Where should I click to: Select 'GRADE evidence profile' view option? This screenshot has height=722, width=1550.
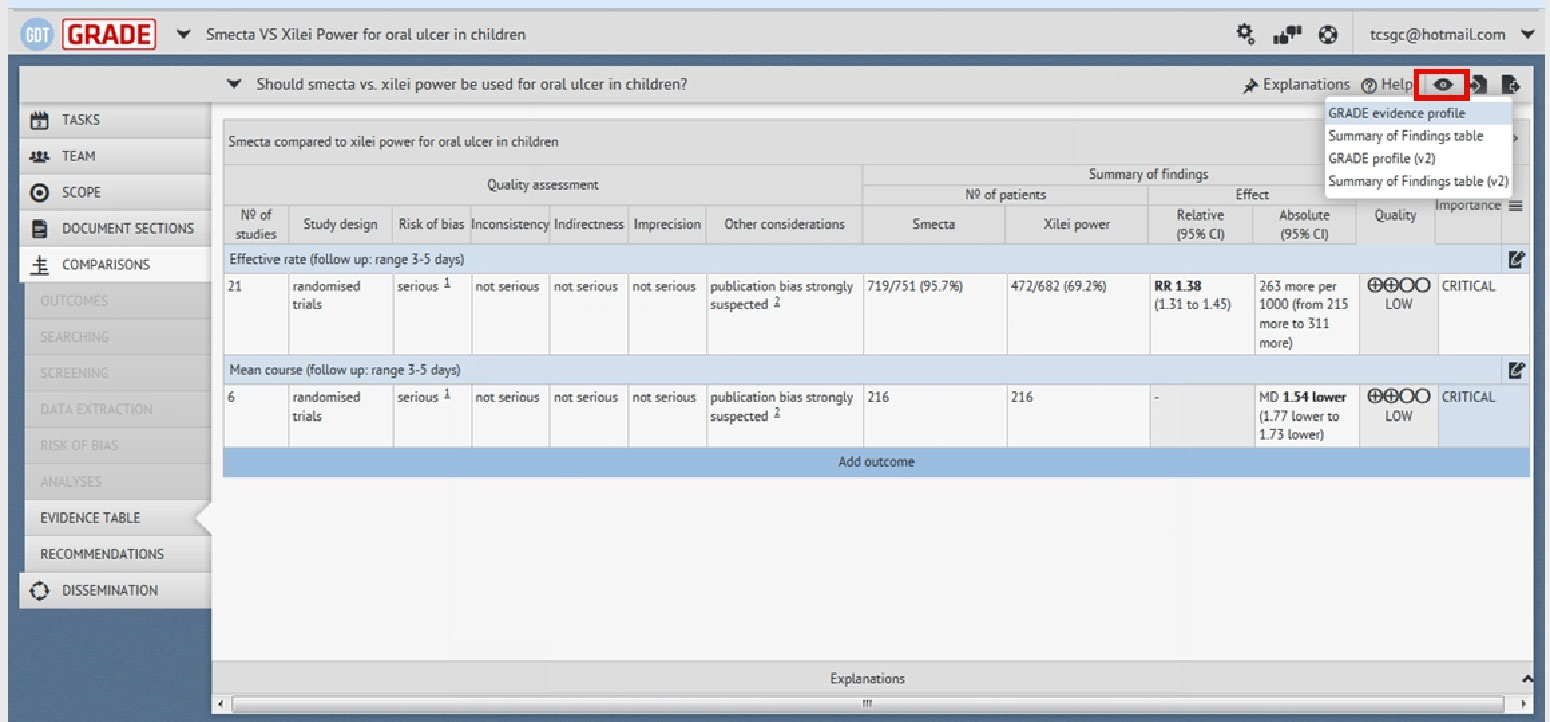tap(1419, 113)
